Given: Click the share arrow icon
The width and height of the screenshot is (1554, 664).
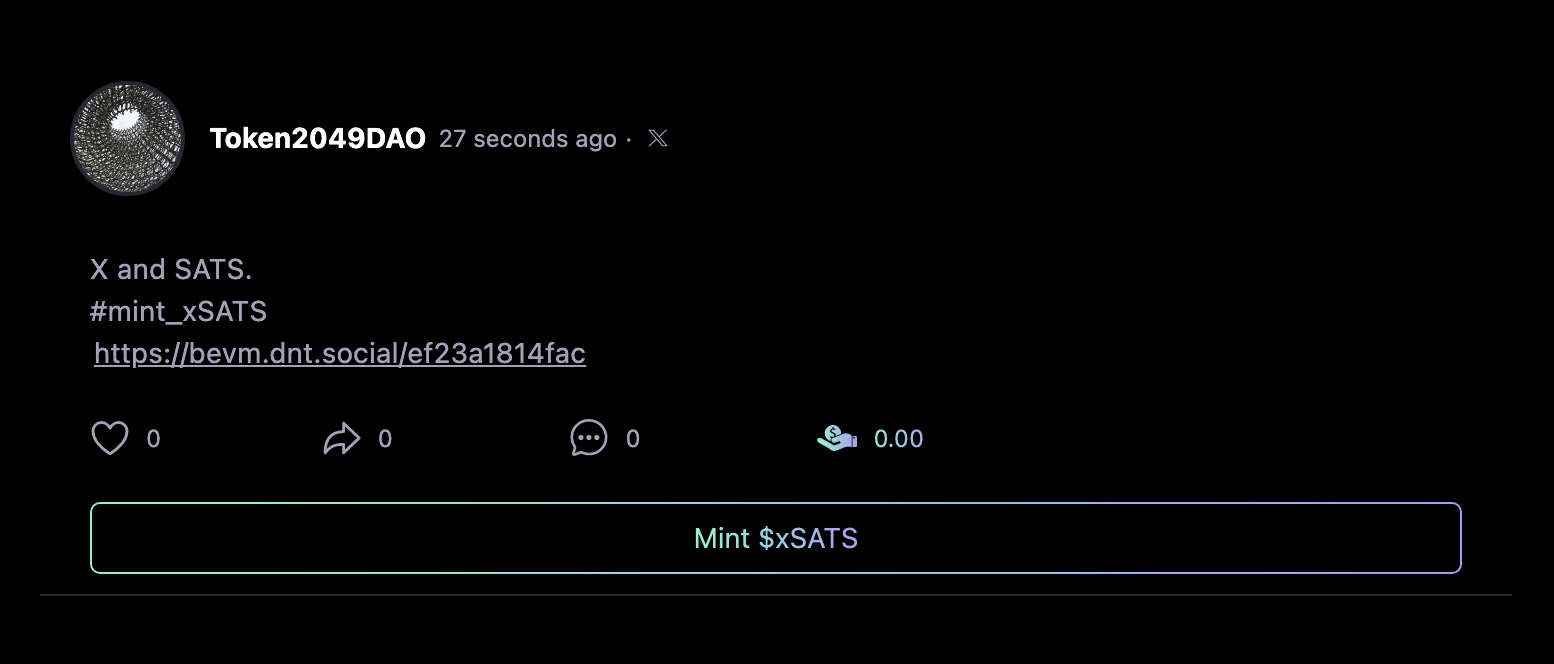Looking at the screenshot, I should click(x=342, y=438).
